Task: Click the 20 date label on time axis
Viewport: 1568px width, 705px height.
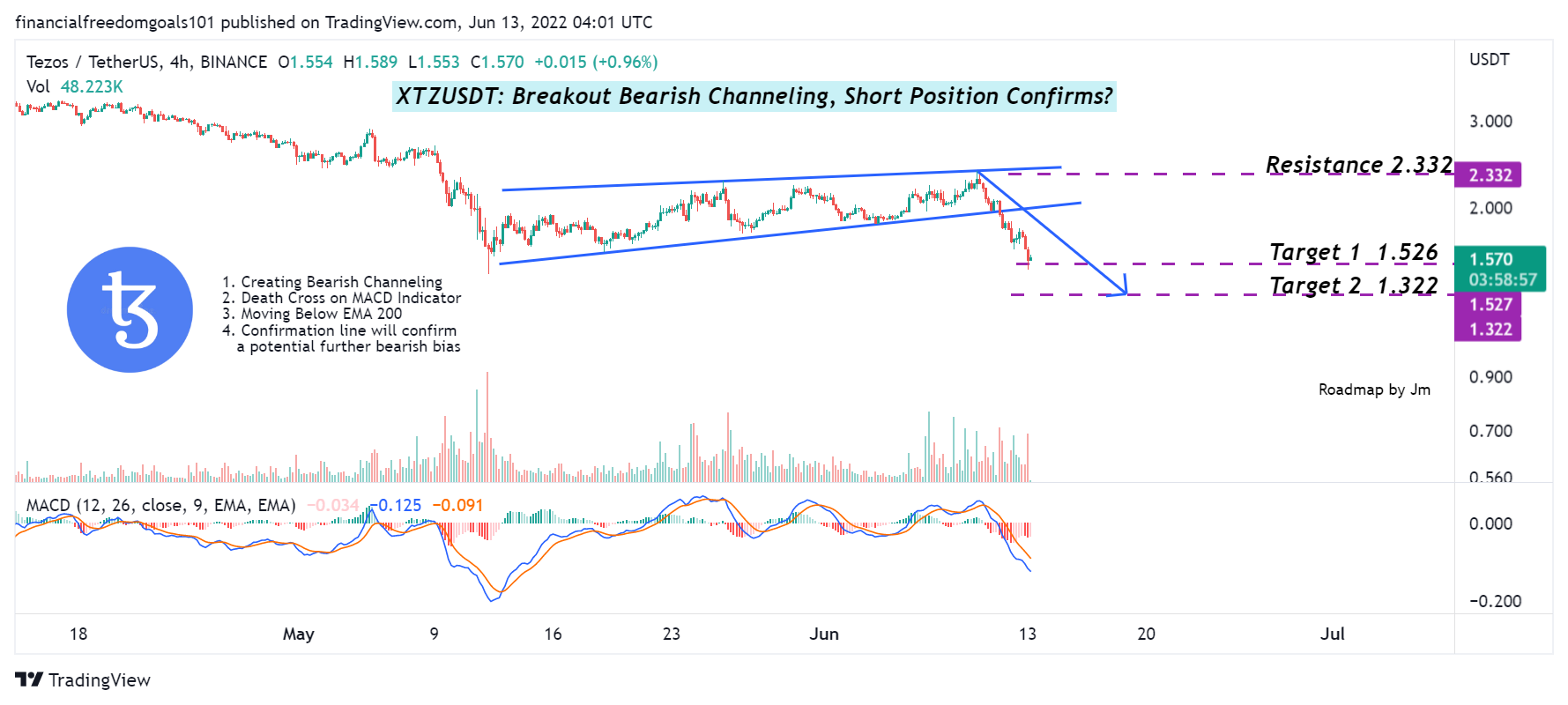Action: click(1146, 634)
